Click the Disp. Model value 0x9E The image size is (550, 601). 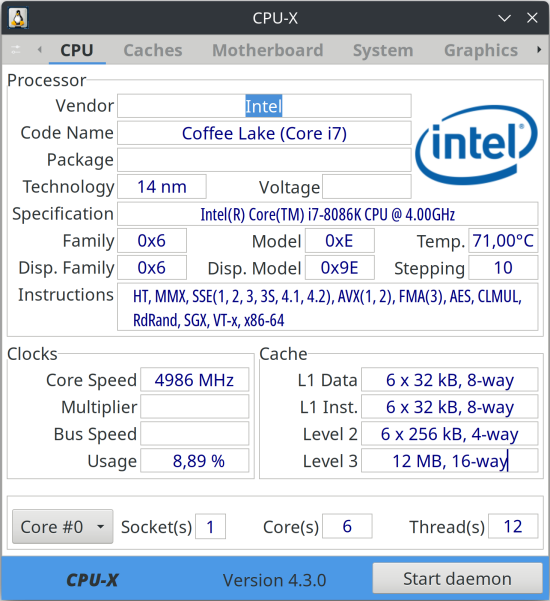coord(340,268)
